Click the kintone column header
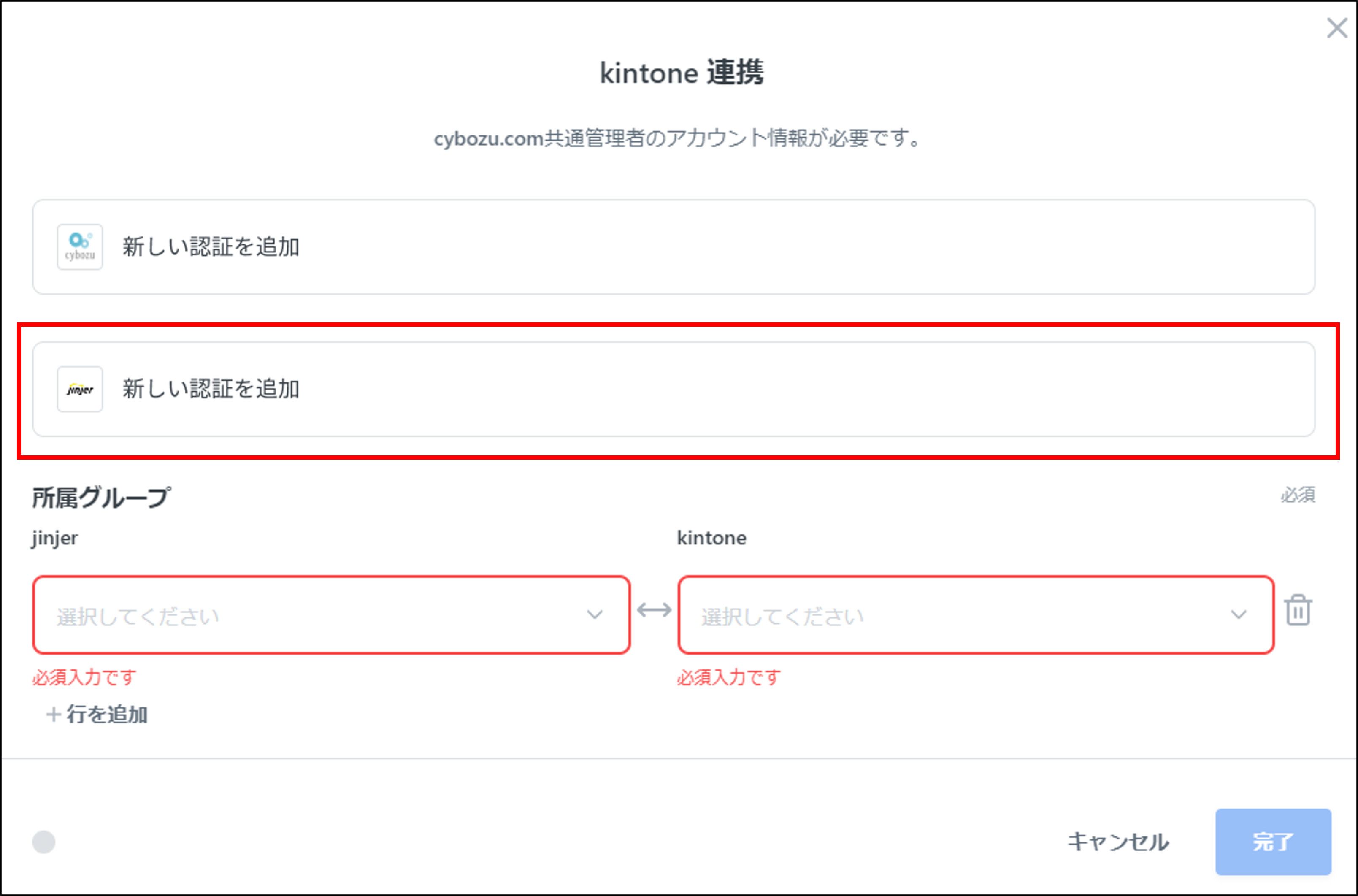1358x896 pixels. (712, 537)
